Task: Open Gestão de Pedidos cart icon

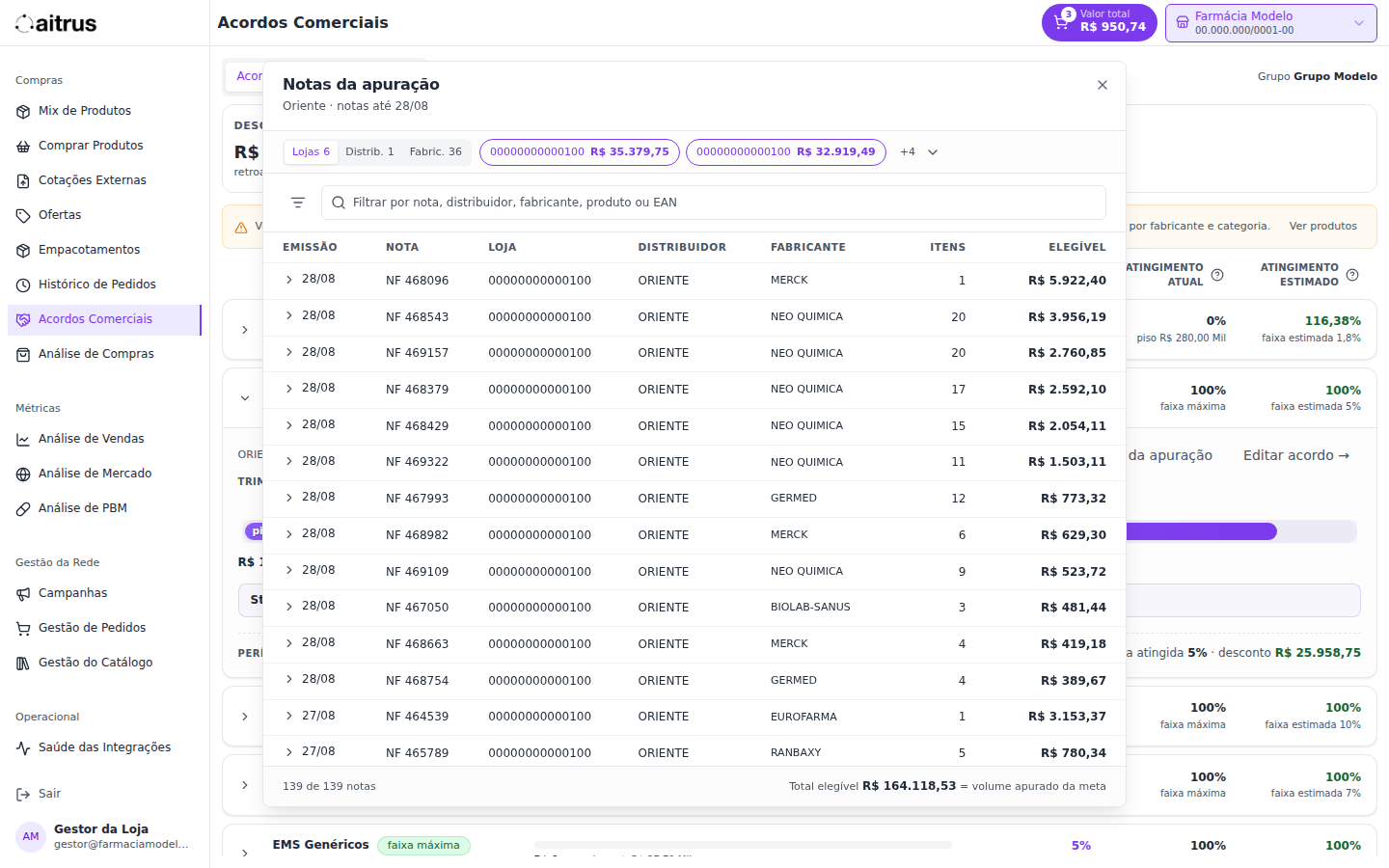Action: pos(23,628)
